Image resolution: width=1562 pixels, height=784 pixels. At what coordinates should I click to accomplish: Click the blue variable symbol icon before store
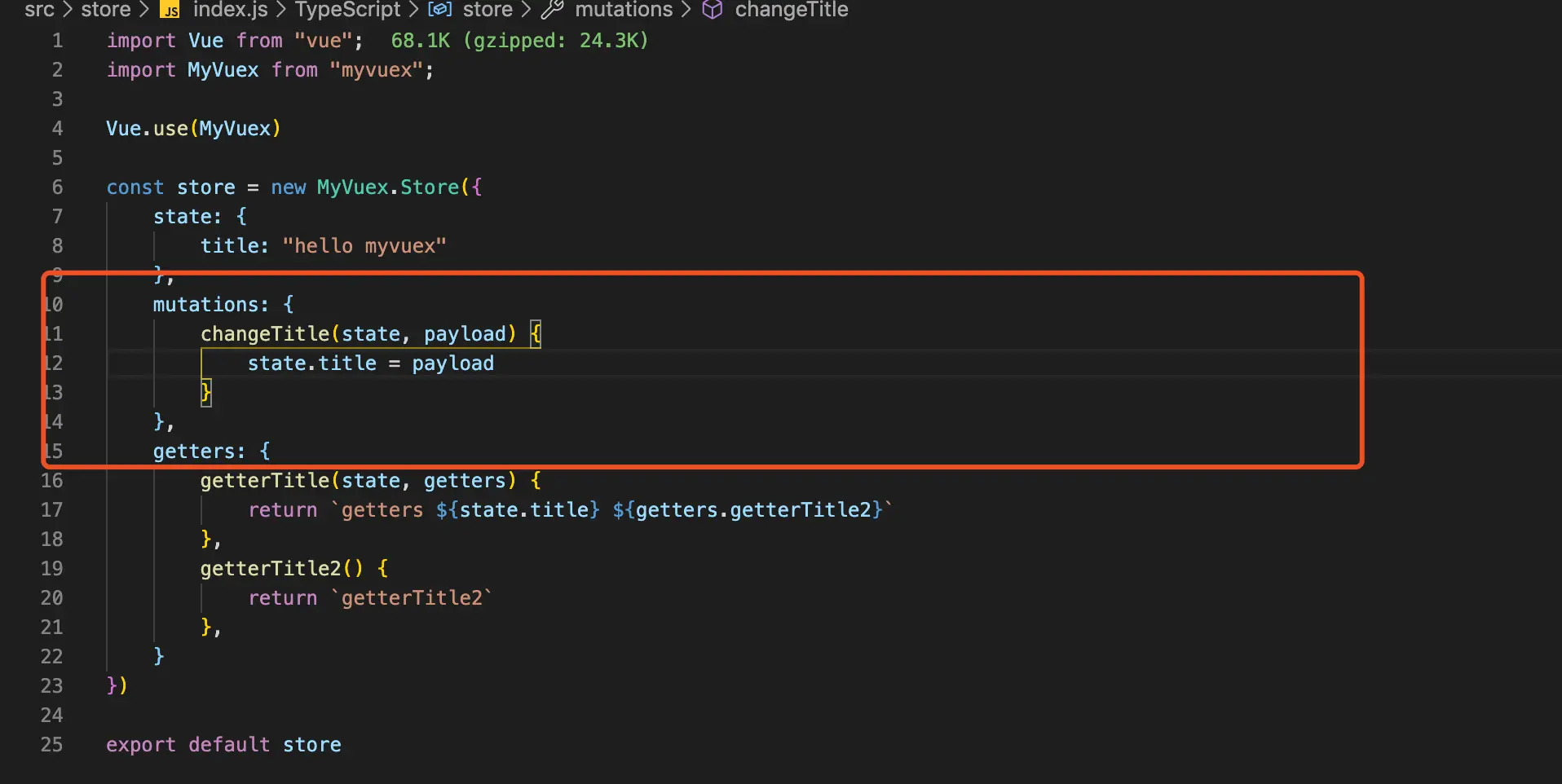[x=440, y=10]
